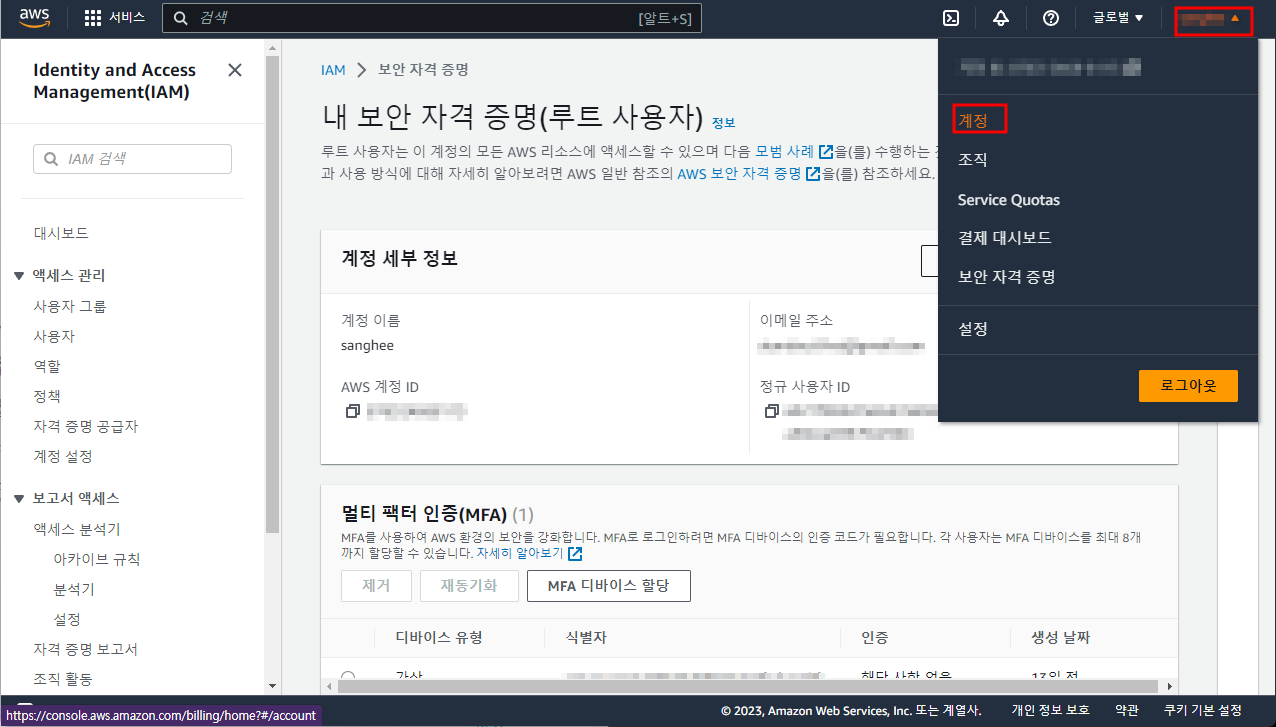The height and width of the screenshot is (727, 1276).
Task: Open Service Quotas menu entry
Action: pyautogui.click(x=1008, y=200)
